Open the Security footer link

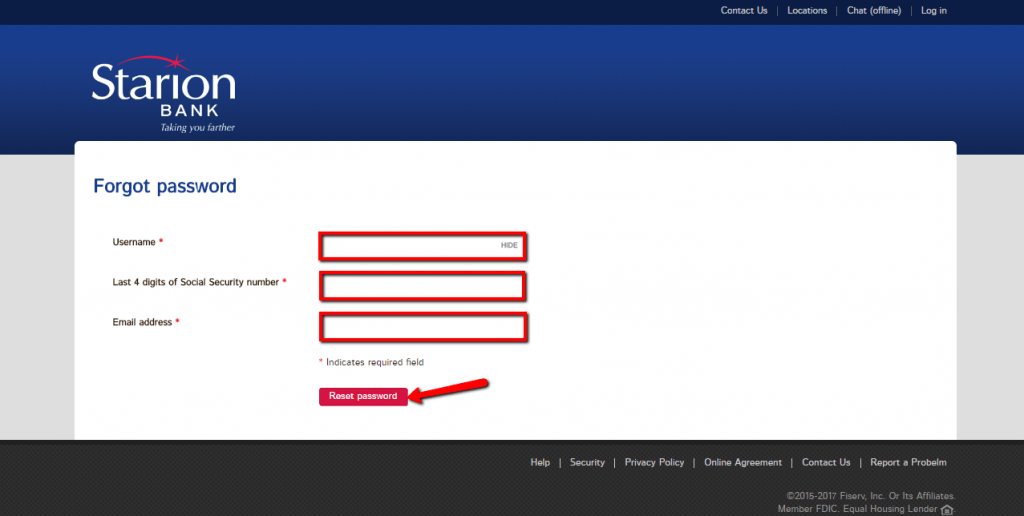coord(587,462)
